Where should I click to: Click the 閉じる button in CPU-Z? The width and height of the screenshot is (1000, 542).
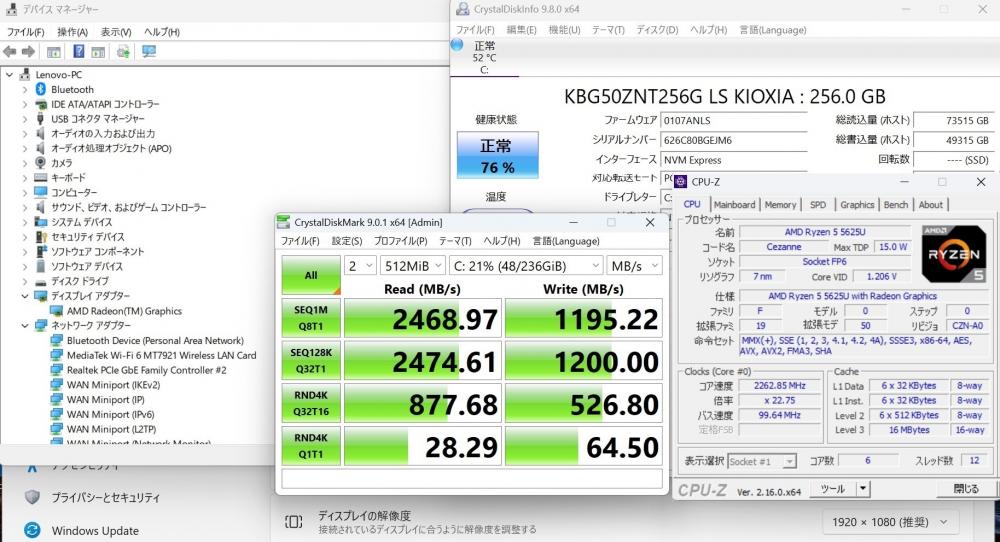pyautogui.click(x=965, y=489)
